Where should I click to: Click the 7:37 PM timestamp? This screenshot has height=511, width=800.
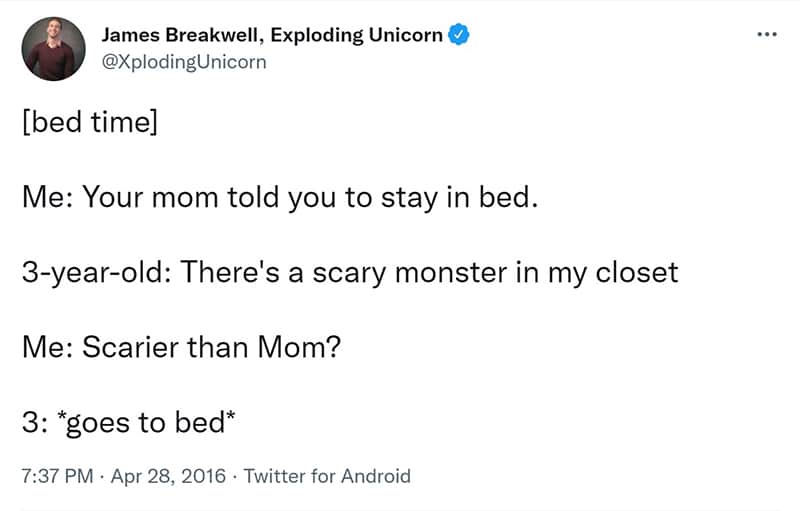(x=57, y=476)
